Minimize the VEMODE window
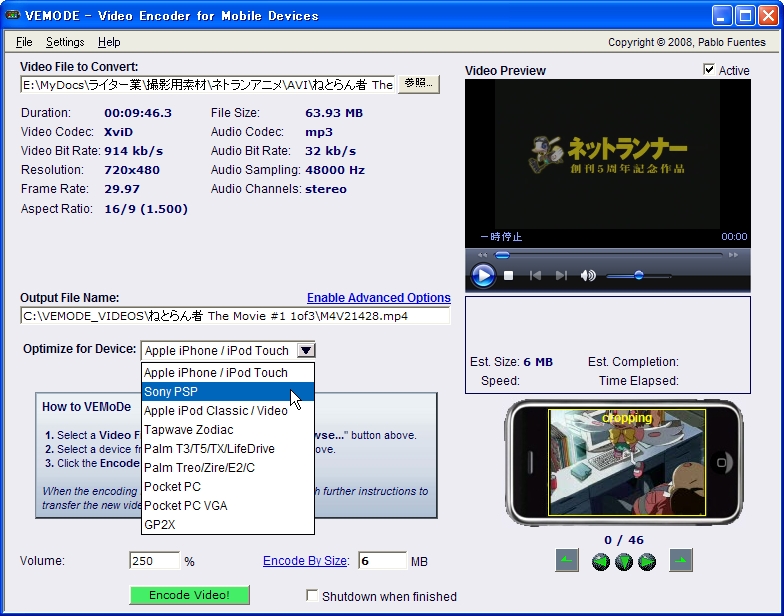This screenshot has height=616, width=784. (x=721, y=16)
